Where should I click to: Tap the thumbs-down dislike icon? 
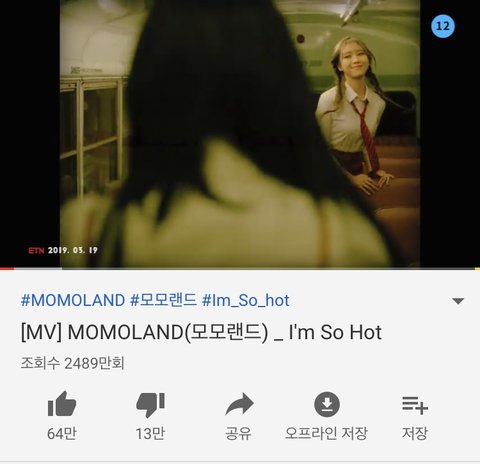point(151,405)
